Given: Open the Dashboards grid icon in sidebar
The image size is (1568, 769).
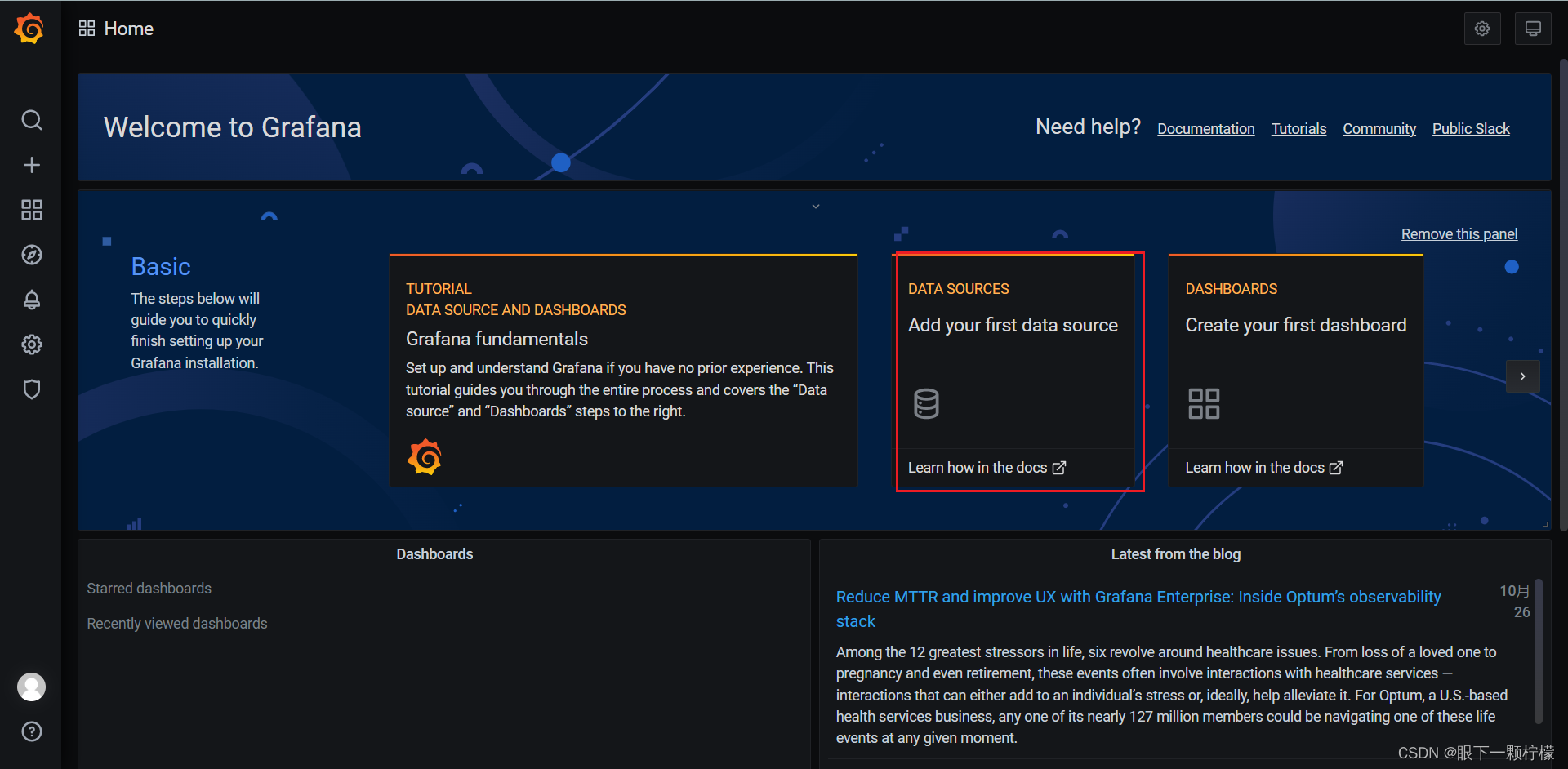Looking at the screenshot, I should 31,210.
